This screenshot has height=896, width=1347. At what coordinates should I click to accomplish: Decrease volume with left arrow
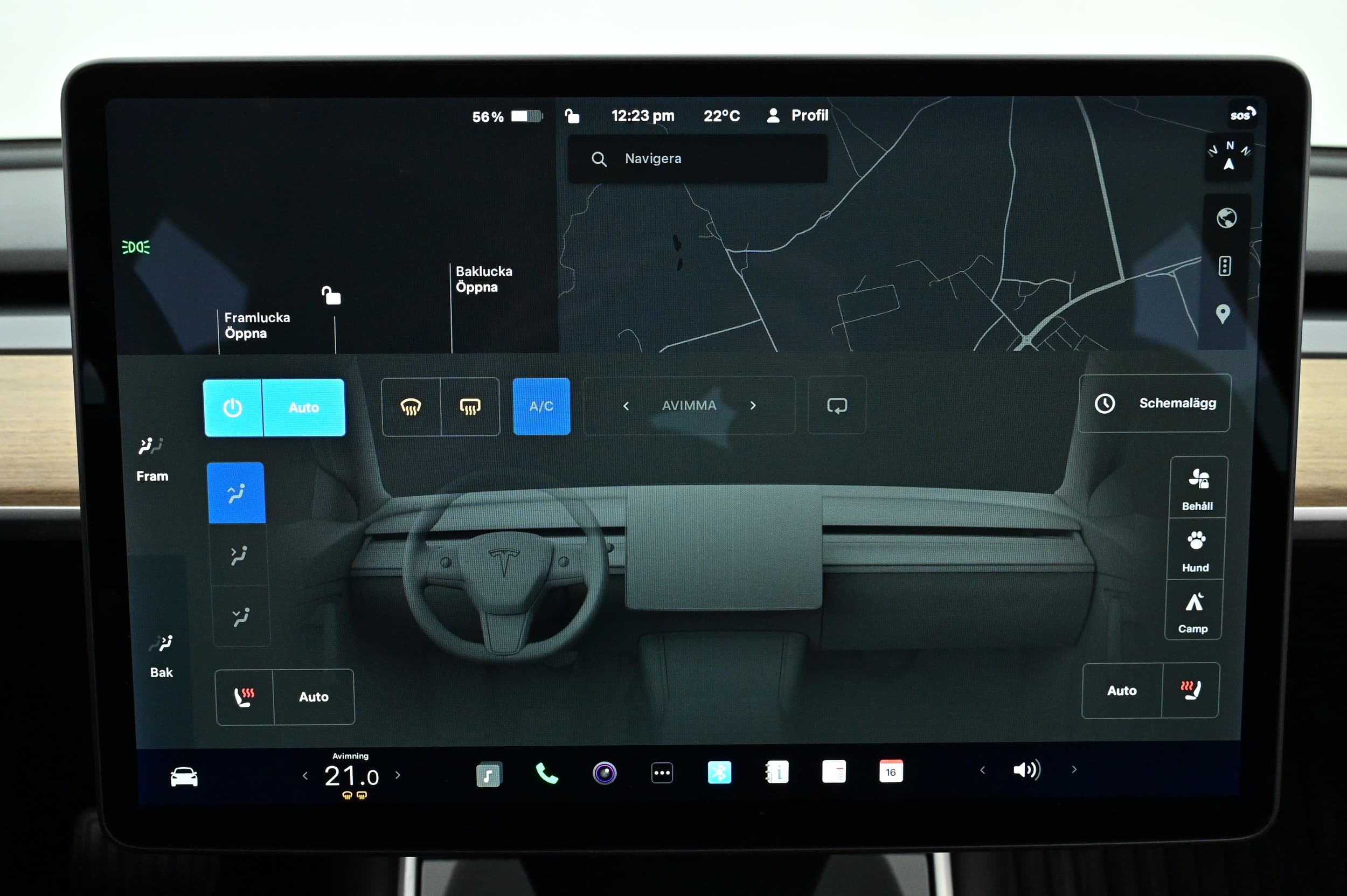982,770
